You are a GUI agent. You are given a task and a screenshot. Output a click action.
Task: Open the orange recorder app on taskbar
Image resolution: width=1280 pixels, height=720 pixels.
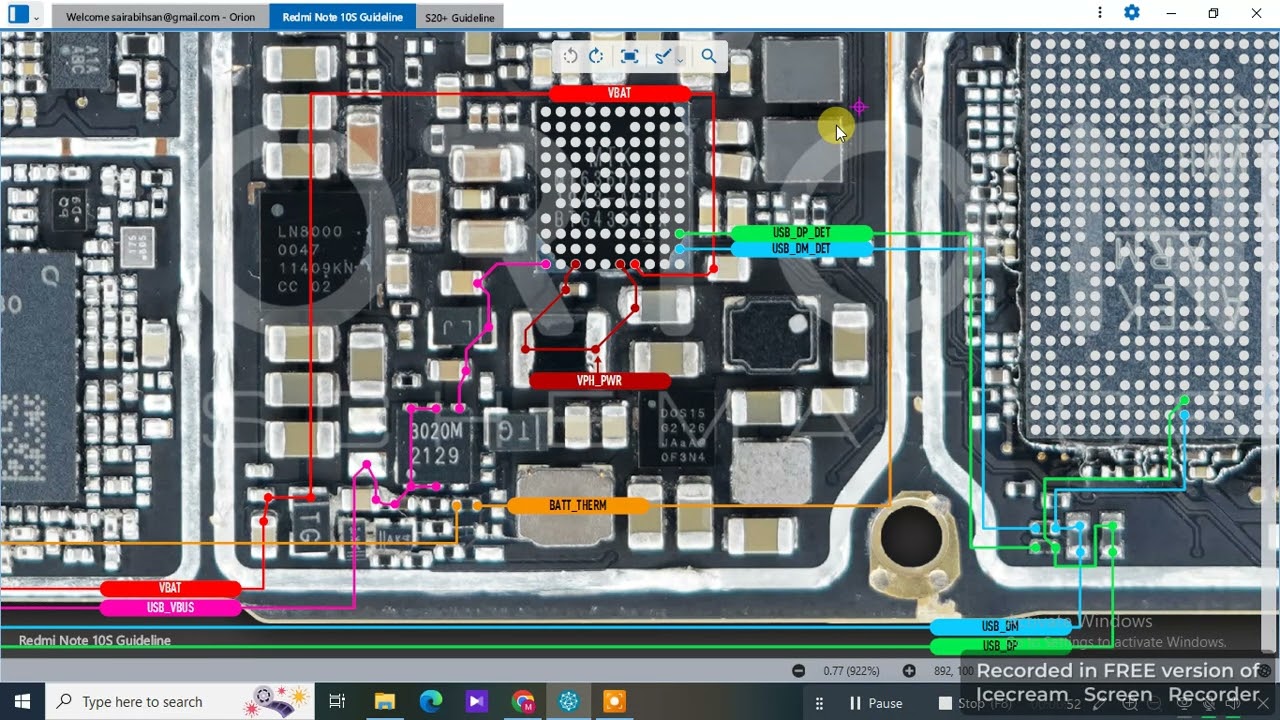[x=615, y=702]
